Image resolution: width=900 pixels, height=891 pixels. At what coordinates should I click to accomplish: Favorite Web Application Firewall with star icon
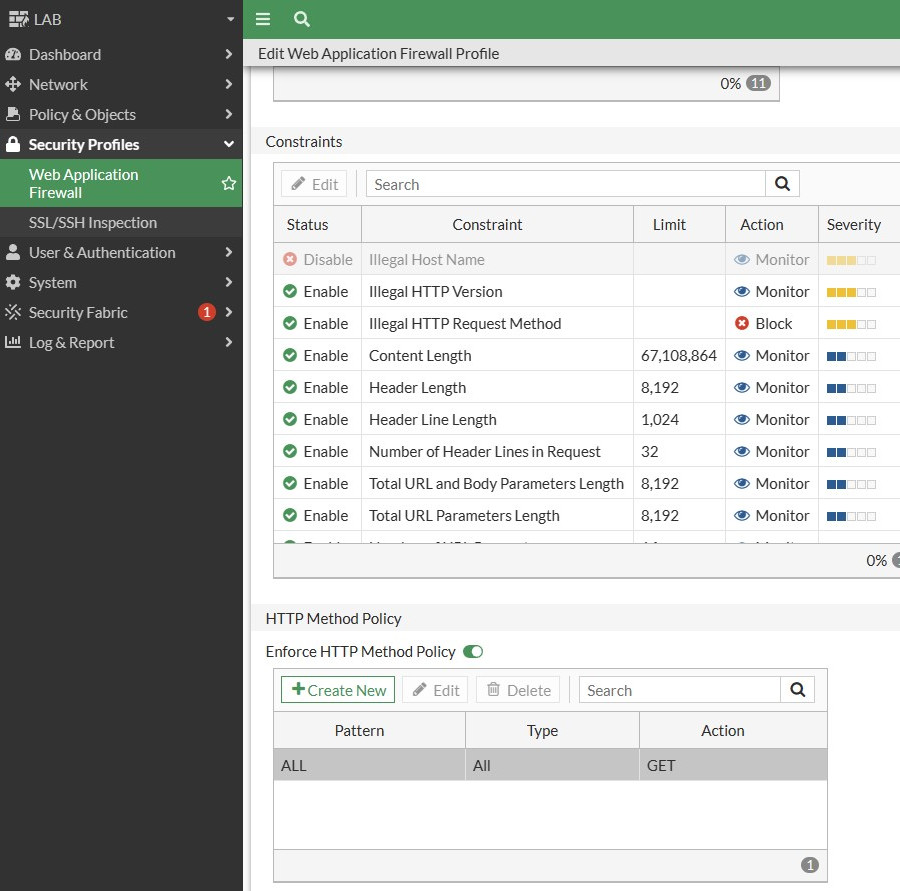click(x=228, y=183)
